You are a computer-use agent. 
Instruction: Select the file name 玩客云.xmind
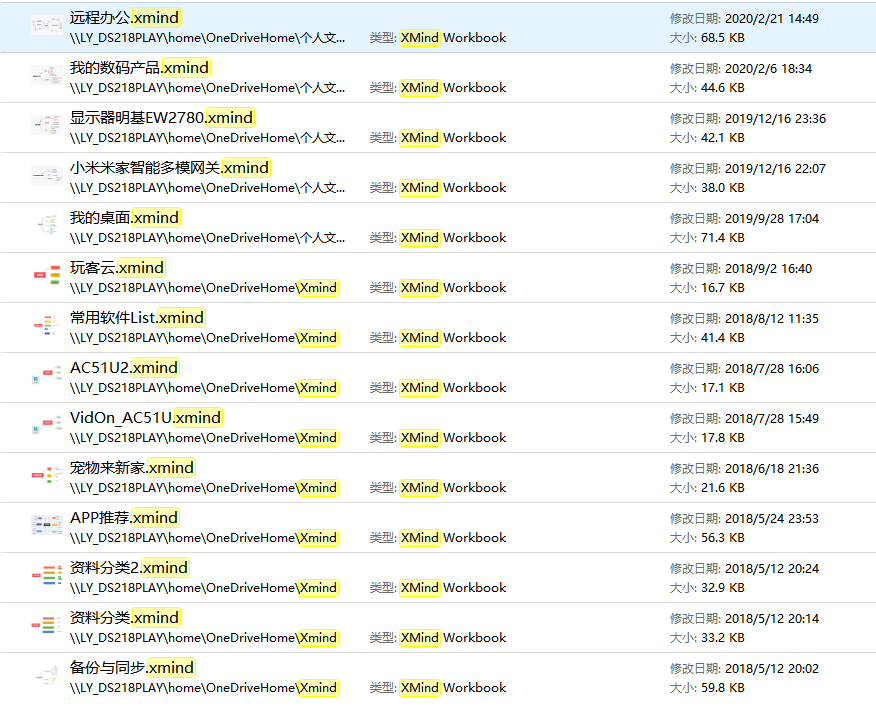coord(117,268)
